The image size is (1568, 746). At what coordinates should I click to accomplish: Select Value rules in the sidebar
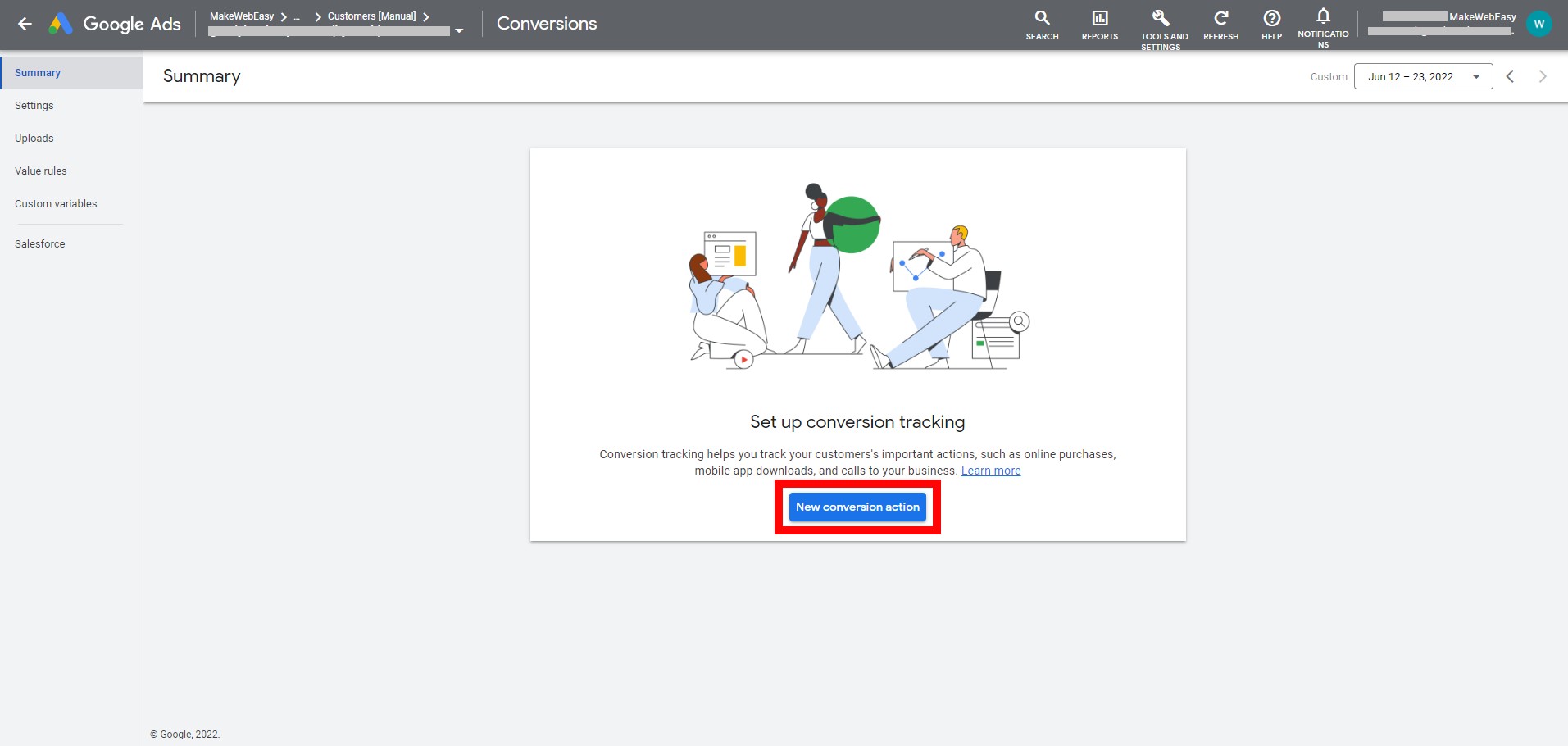coord(40,171)
